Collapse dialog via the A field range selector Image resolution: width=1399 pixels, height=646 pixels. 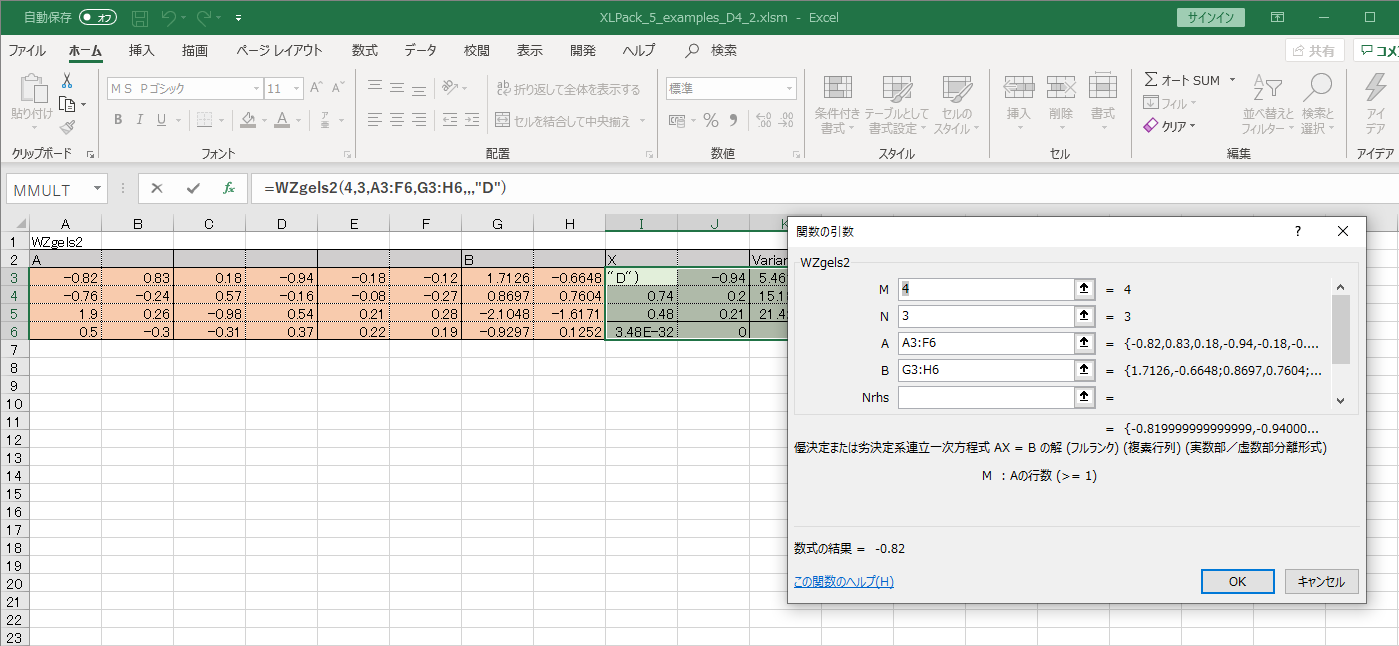coord(1083,343)
